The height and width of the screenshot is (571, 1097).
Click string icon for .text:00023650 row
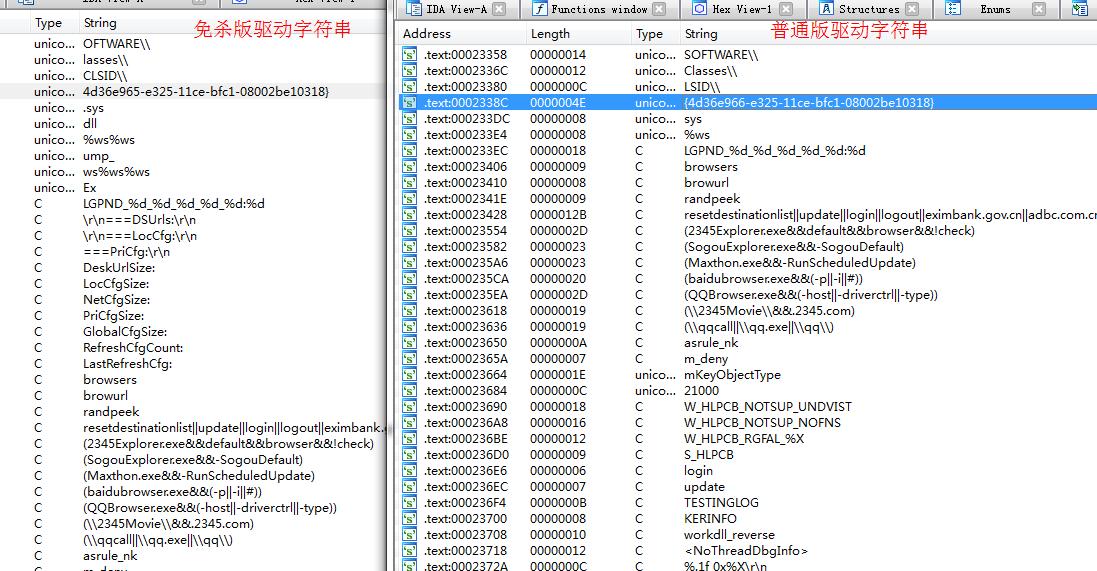click(410, 344)
